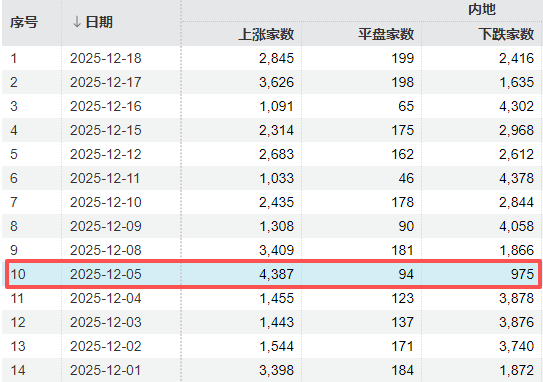Click flat count 46
Viewport: 543px width, 382px height.
click(x=406, y=178)
